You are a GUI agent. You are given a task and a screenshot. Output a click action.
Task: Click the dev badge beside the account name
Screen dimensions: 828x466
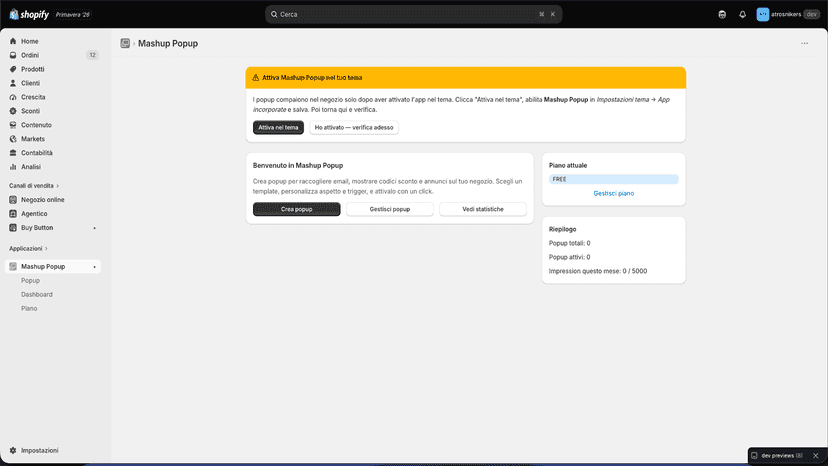tap(812, 14)
